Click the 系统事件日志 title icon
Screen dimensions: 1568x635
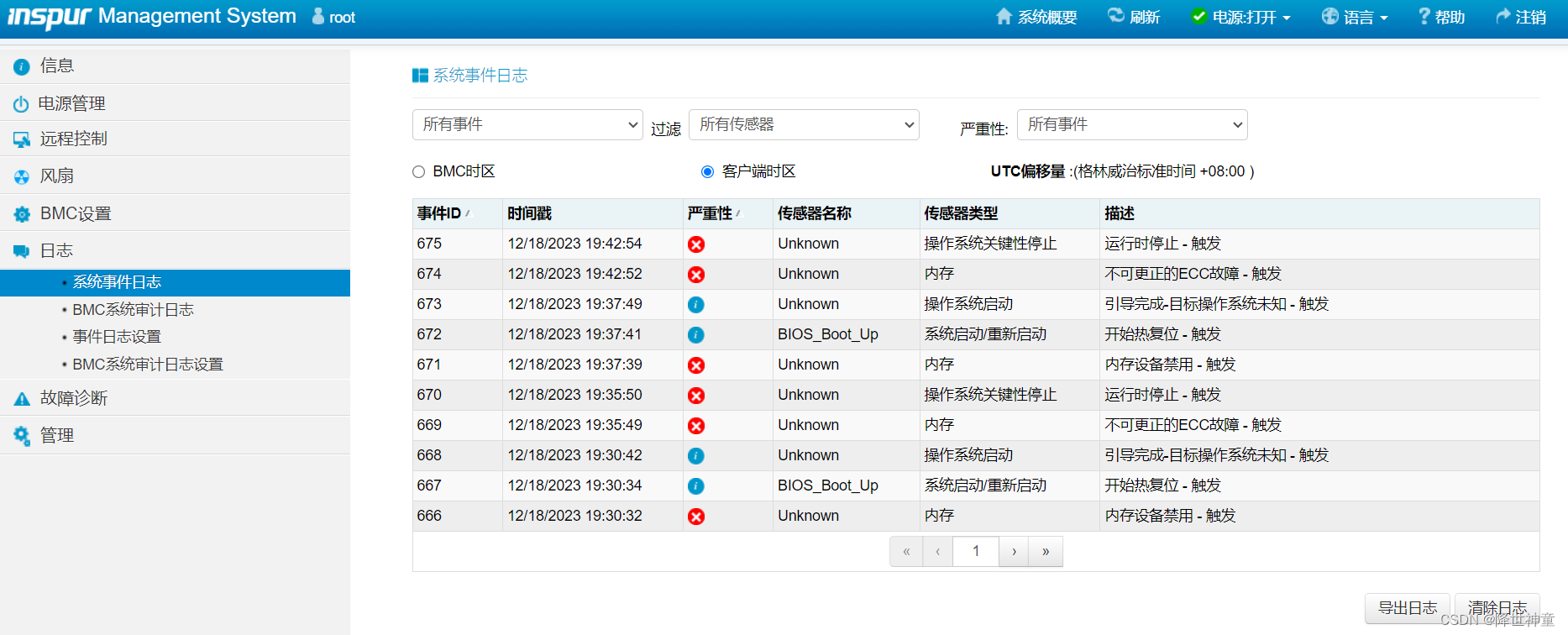421,76
